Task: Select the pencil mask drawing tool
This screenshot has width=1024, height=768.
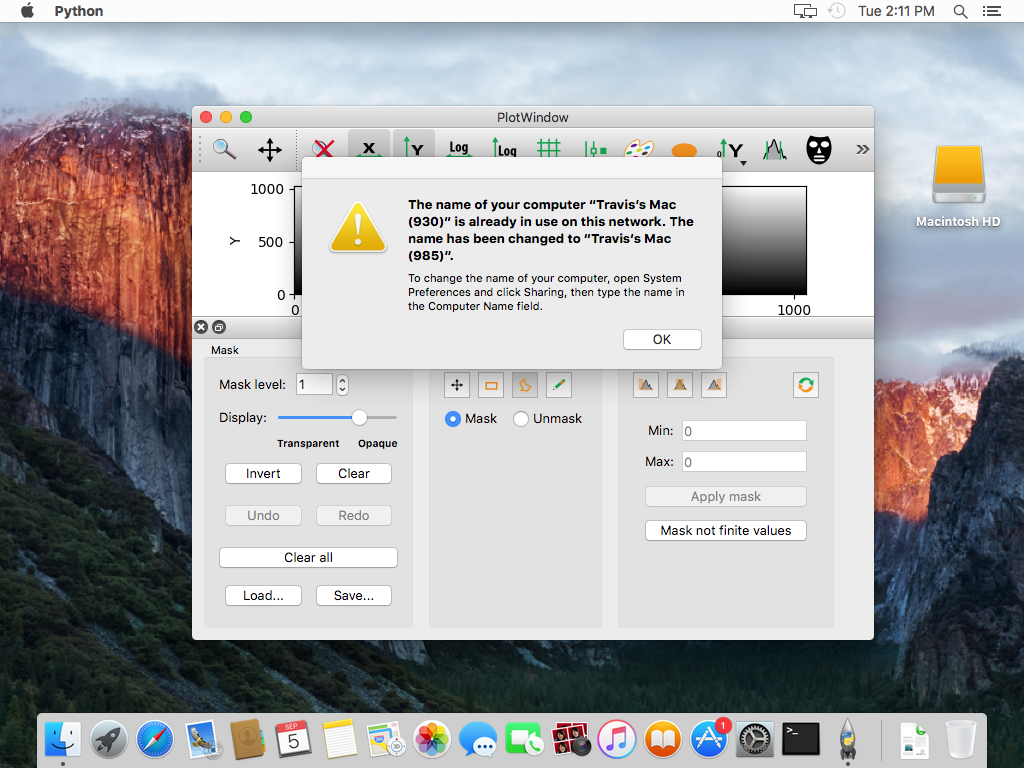Action: tap(559, 385)
